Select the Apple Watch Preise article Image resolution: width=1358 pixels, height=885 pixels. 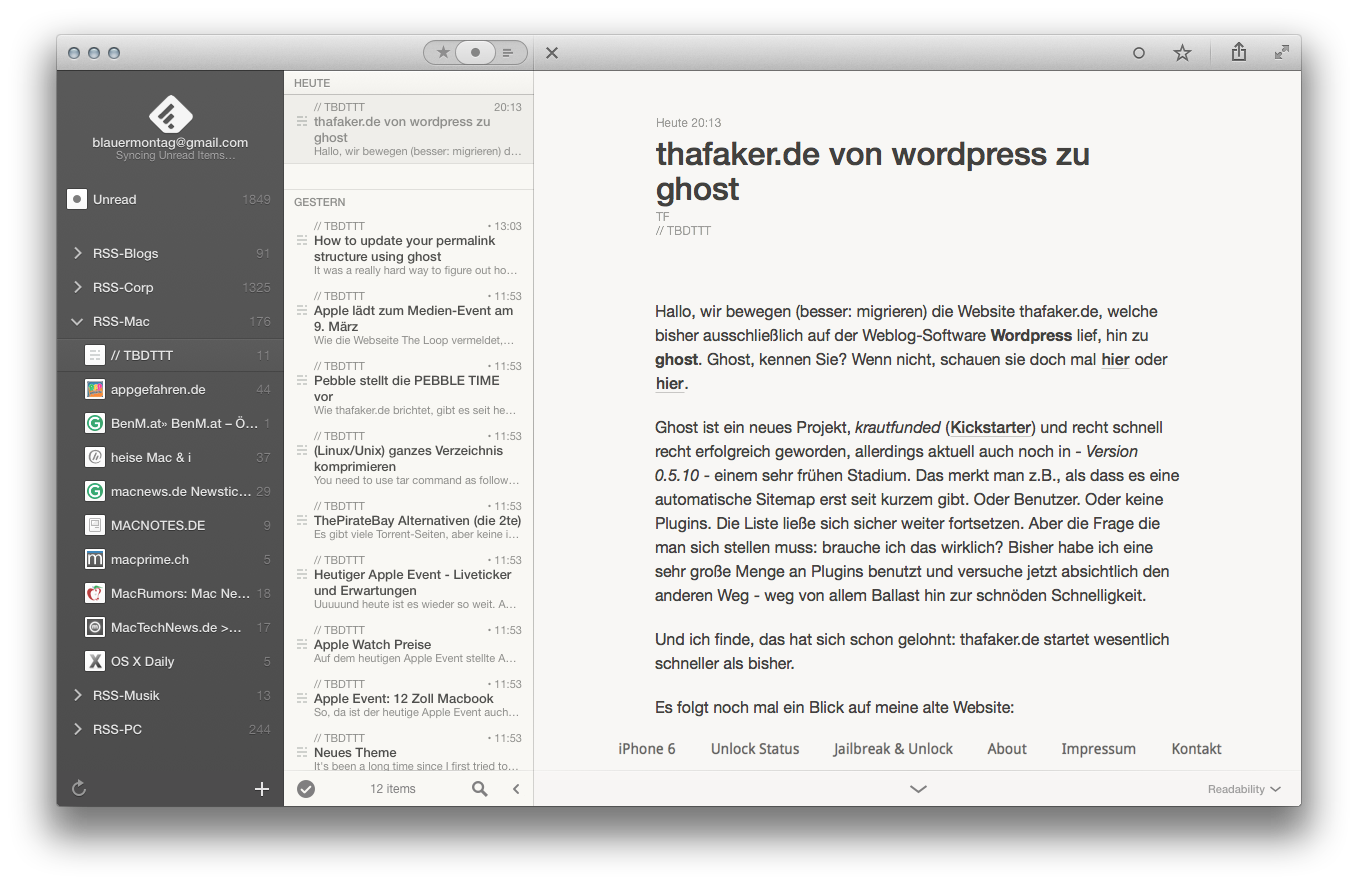tap(408, 644)
